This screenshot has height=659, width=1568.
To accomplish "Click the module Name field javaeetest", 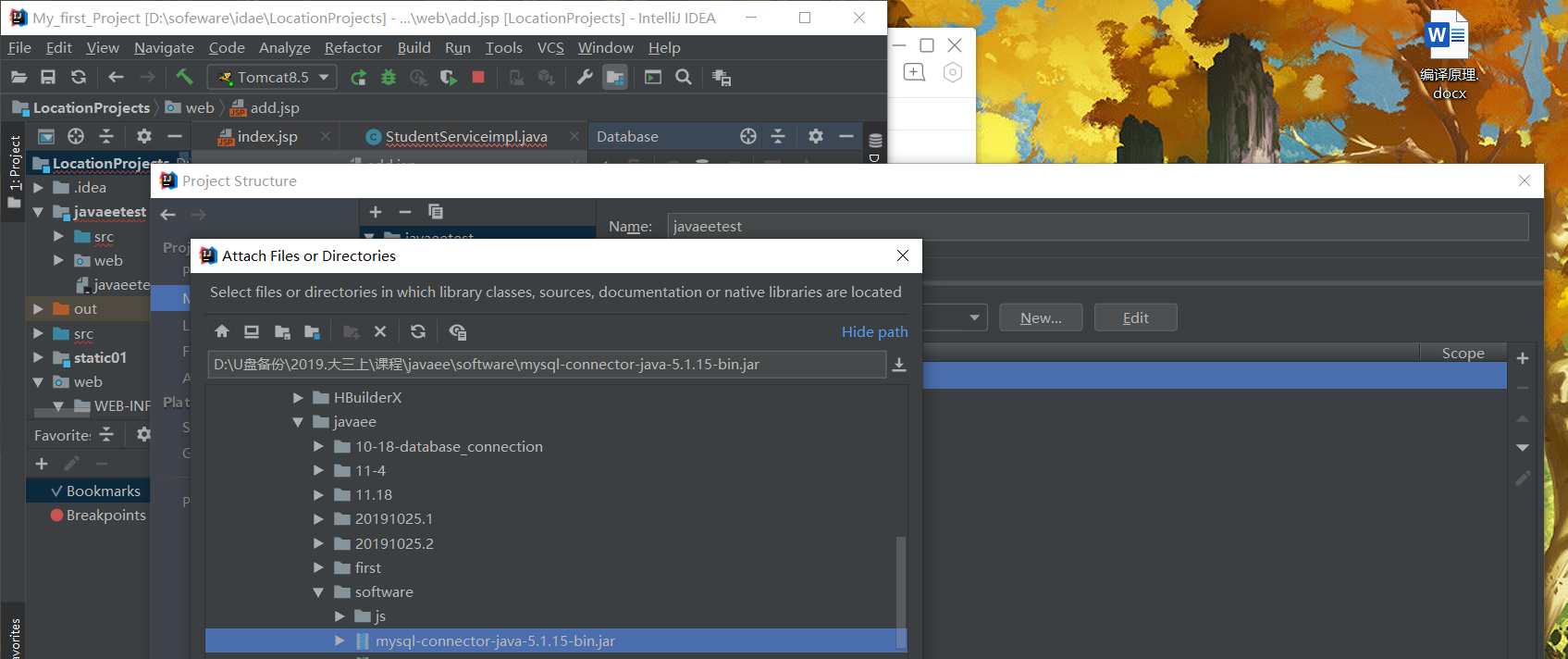I will coord(1098,227).
